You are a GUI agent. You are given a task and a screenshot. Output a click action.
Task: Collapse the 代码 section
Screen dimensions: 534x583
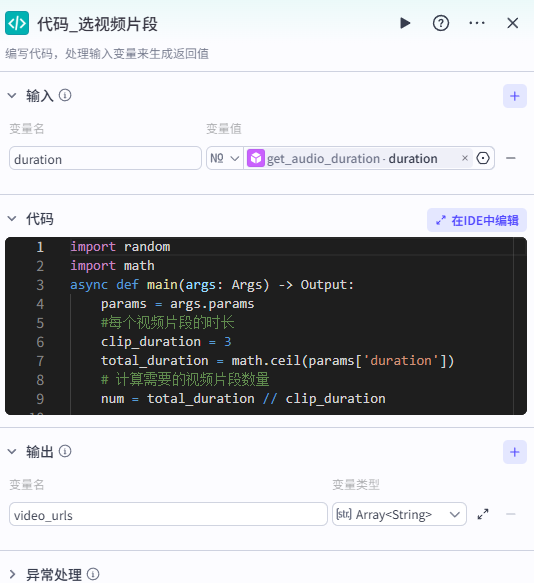12,219
